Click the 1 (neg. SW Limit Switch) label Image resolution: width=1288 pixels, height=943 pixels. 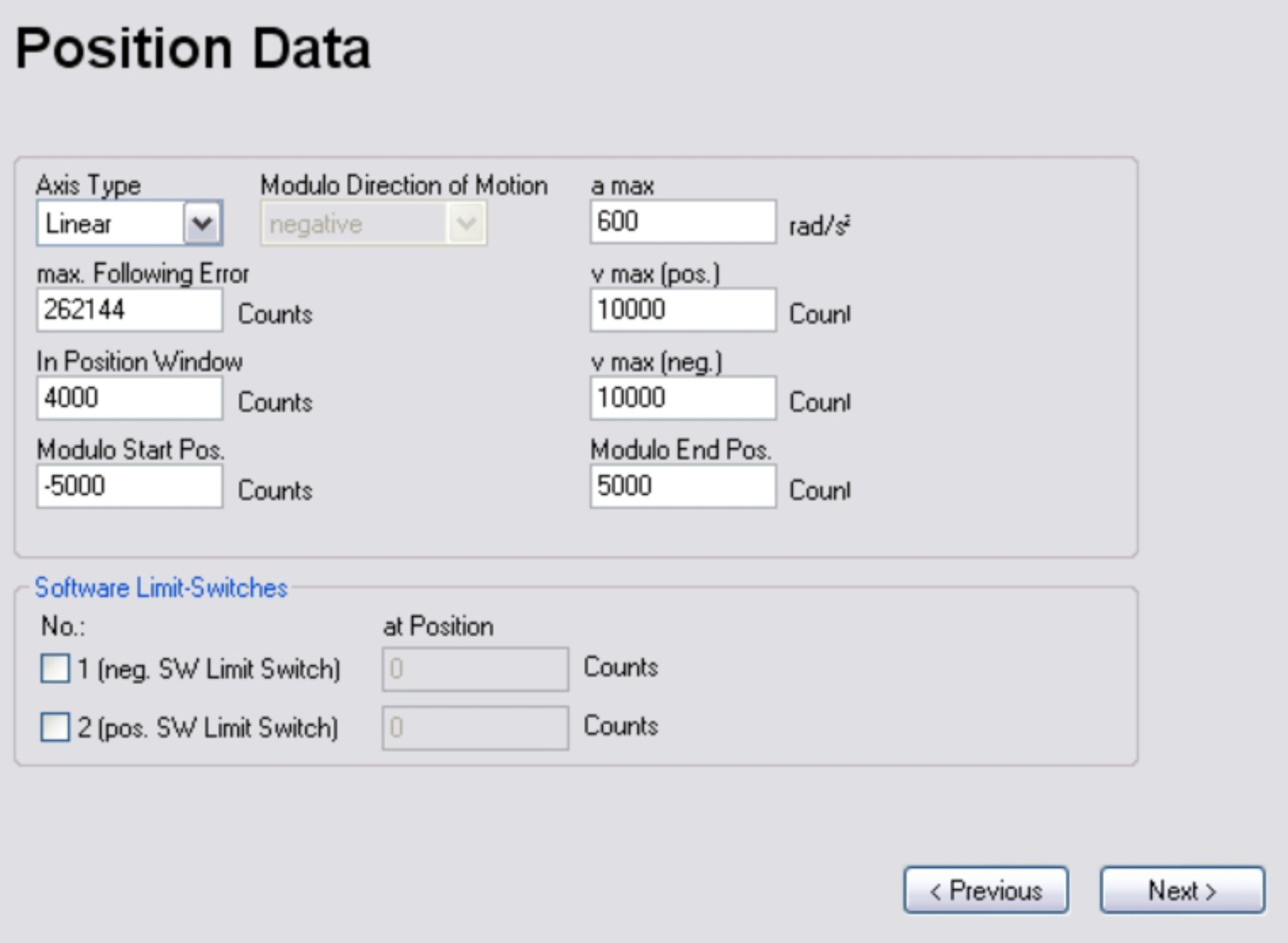pyautogui.click(x=209, y=669)
